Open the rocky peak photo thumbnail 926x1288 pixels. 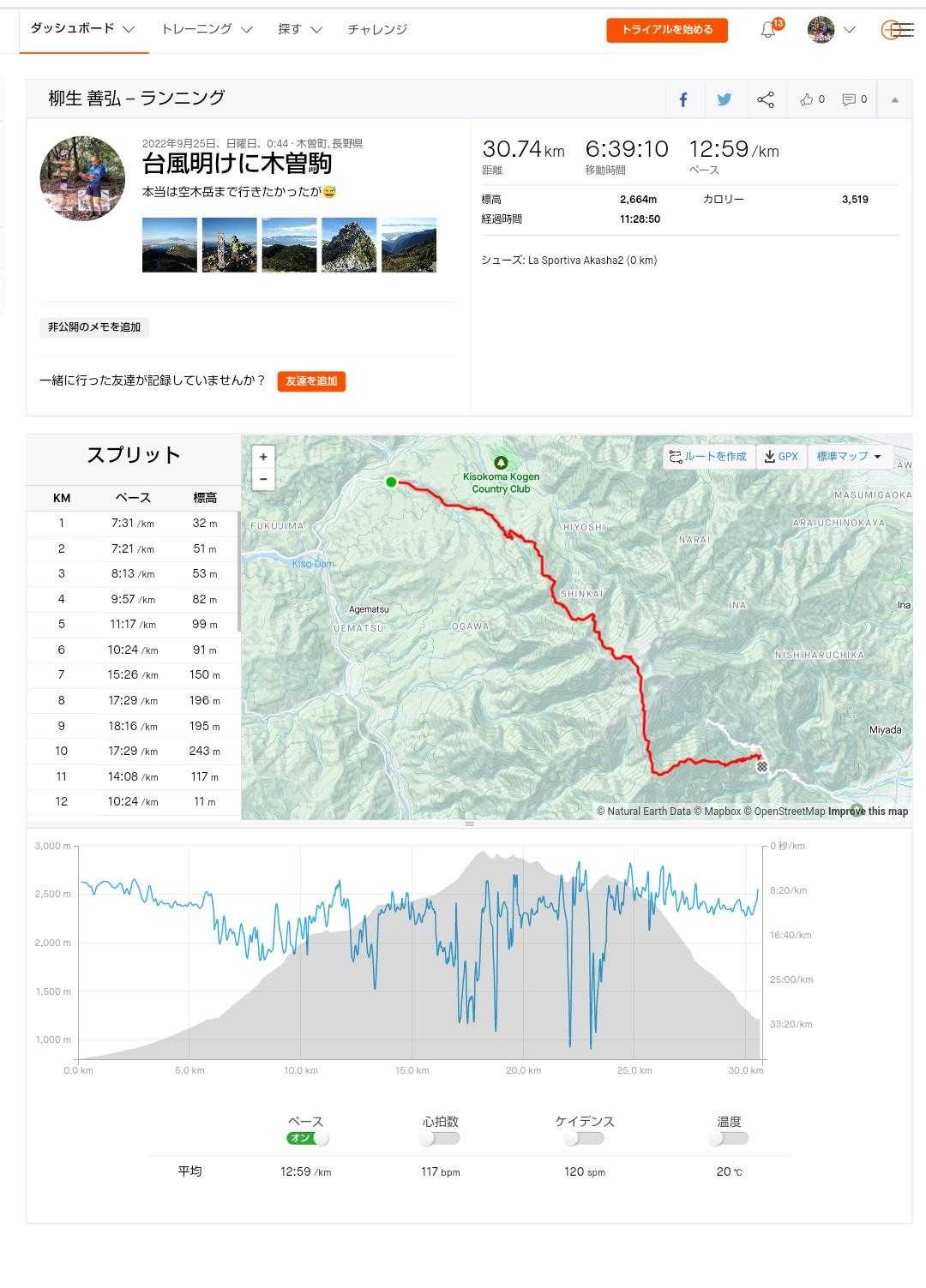pyautogui.click(x=349, y=245)
